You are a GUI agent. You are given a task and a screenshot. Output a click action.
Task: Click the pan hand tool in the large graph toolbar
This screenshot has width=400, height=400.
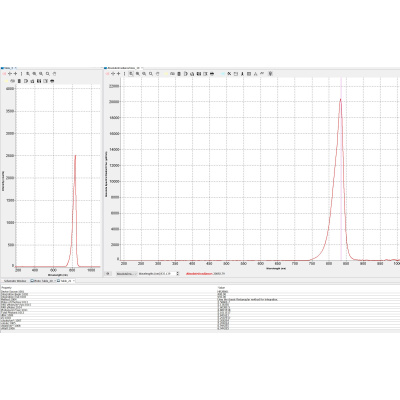(157, 74)
